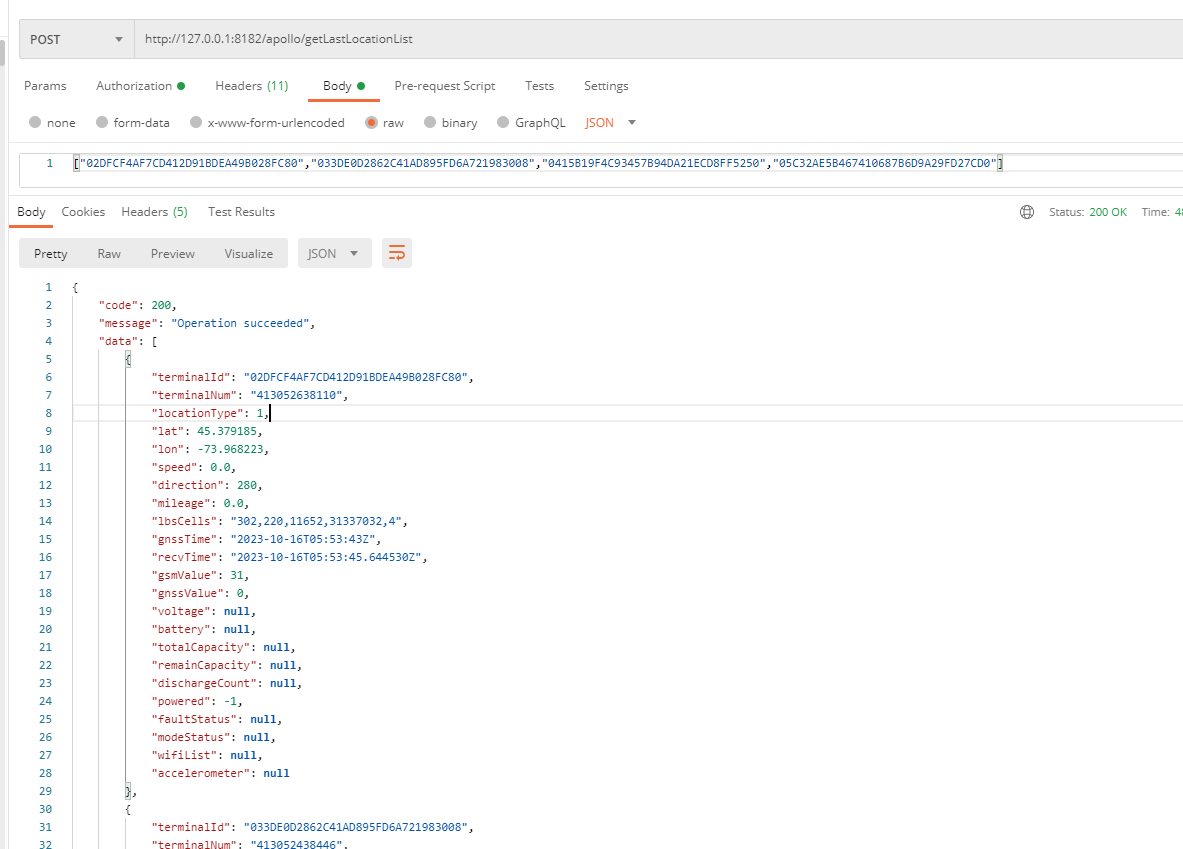Image resolution: width=1183 pixels, height=849 pixels.
Task: Click the globe network icon near Status
Action: 1026,212
